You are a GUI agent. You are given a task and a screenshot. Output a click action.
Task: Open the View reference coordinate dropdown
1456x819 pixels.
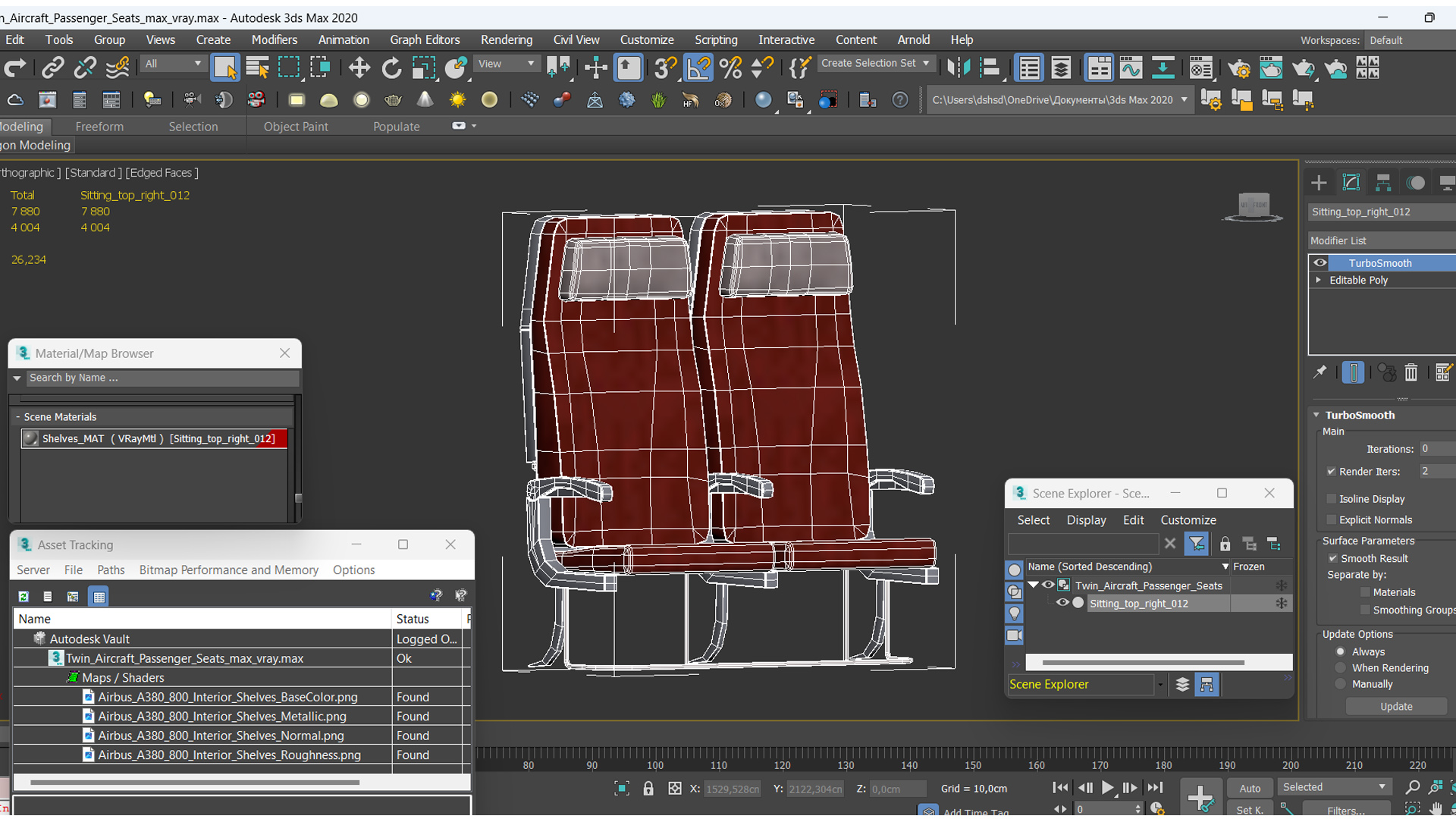tap(506, 64)
